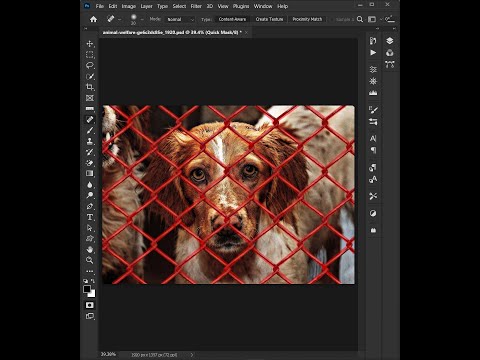Close the animal-welfare document tab

pos(246,32)
